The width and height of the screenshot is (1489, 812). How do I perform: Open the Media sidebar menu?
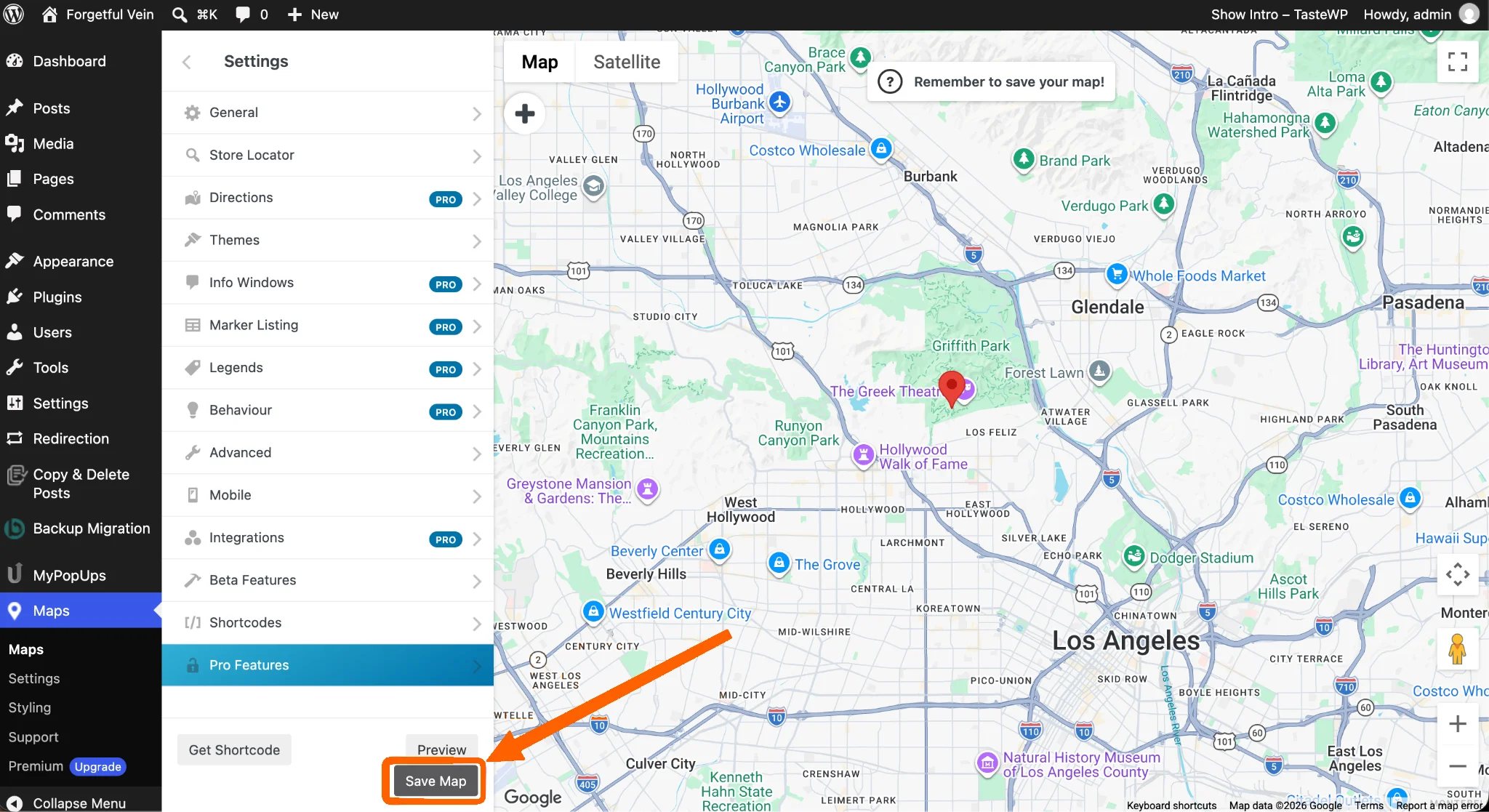pos(53,143)
